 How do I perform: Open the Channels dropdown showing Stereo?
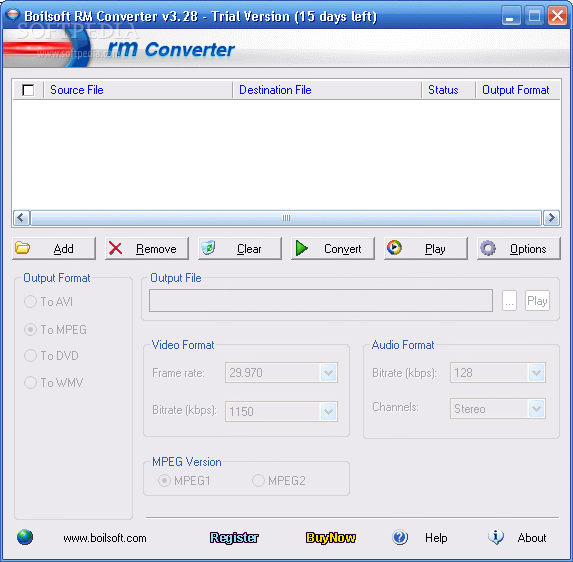coord(536,408)
